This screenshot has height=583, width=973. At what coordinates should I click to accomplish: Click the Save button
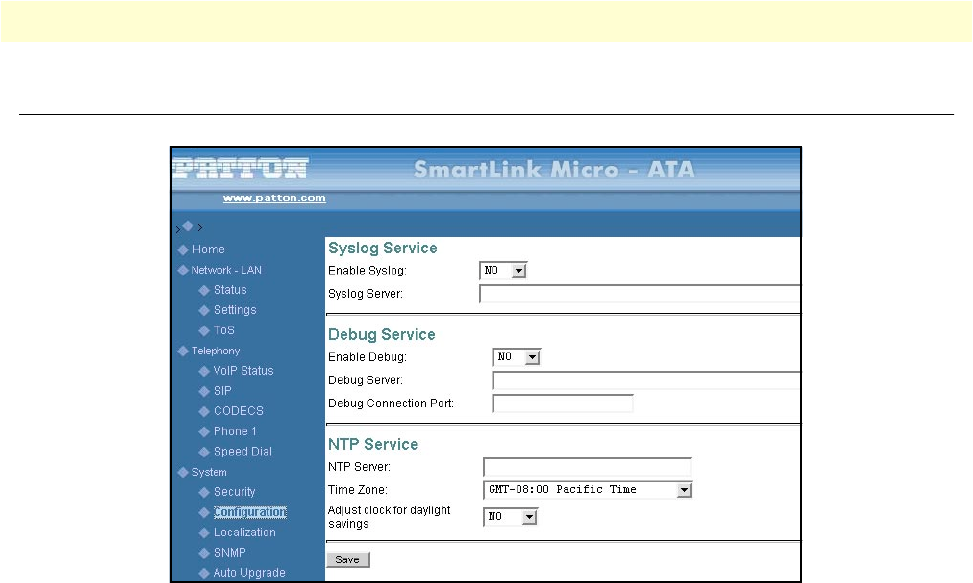pyautogui.click(x=348, y=560)
